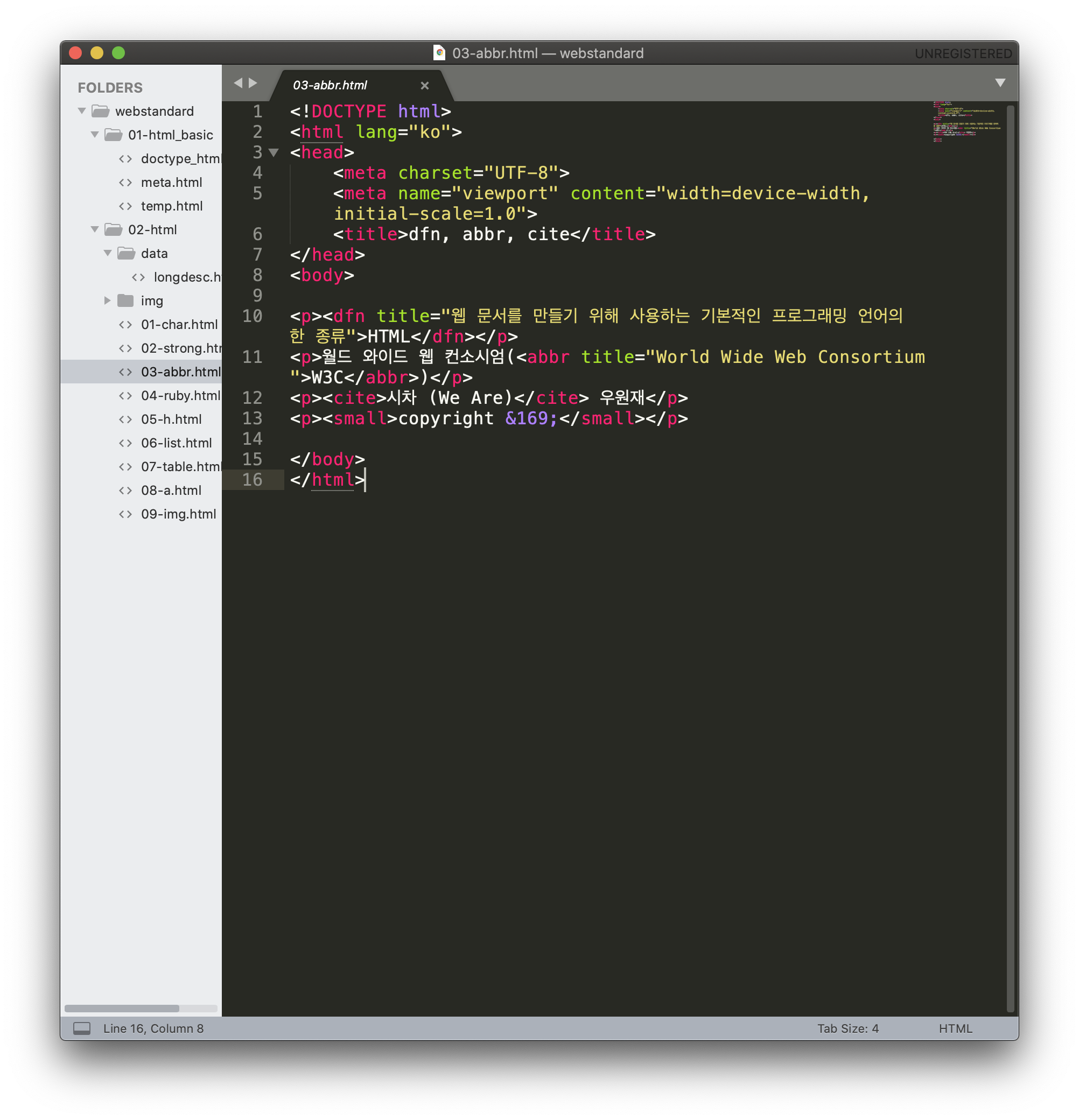Collapse the 01-html_basic folder
Viewport: 1079px width, 1120px height.
pyautogui.click(x=95, y=135)
